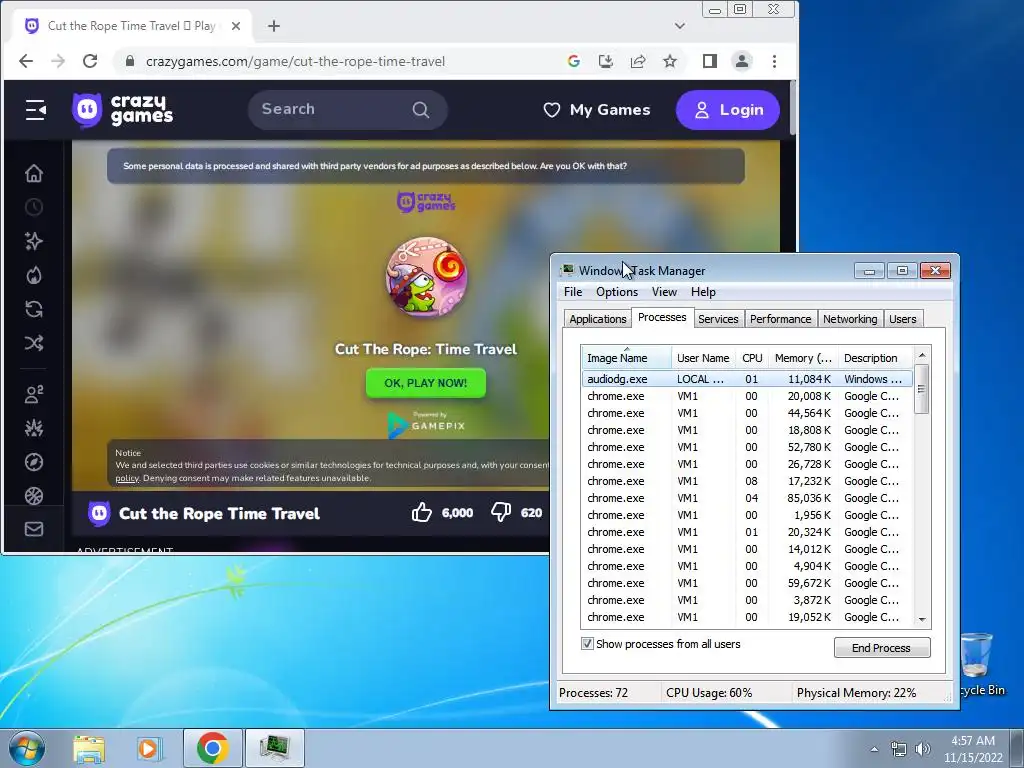Open the Options menu in Task Manager
Screen dimensions: 1024x768
616,292
